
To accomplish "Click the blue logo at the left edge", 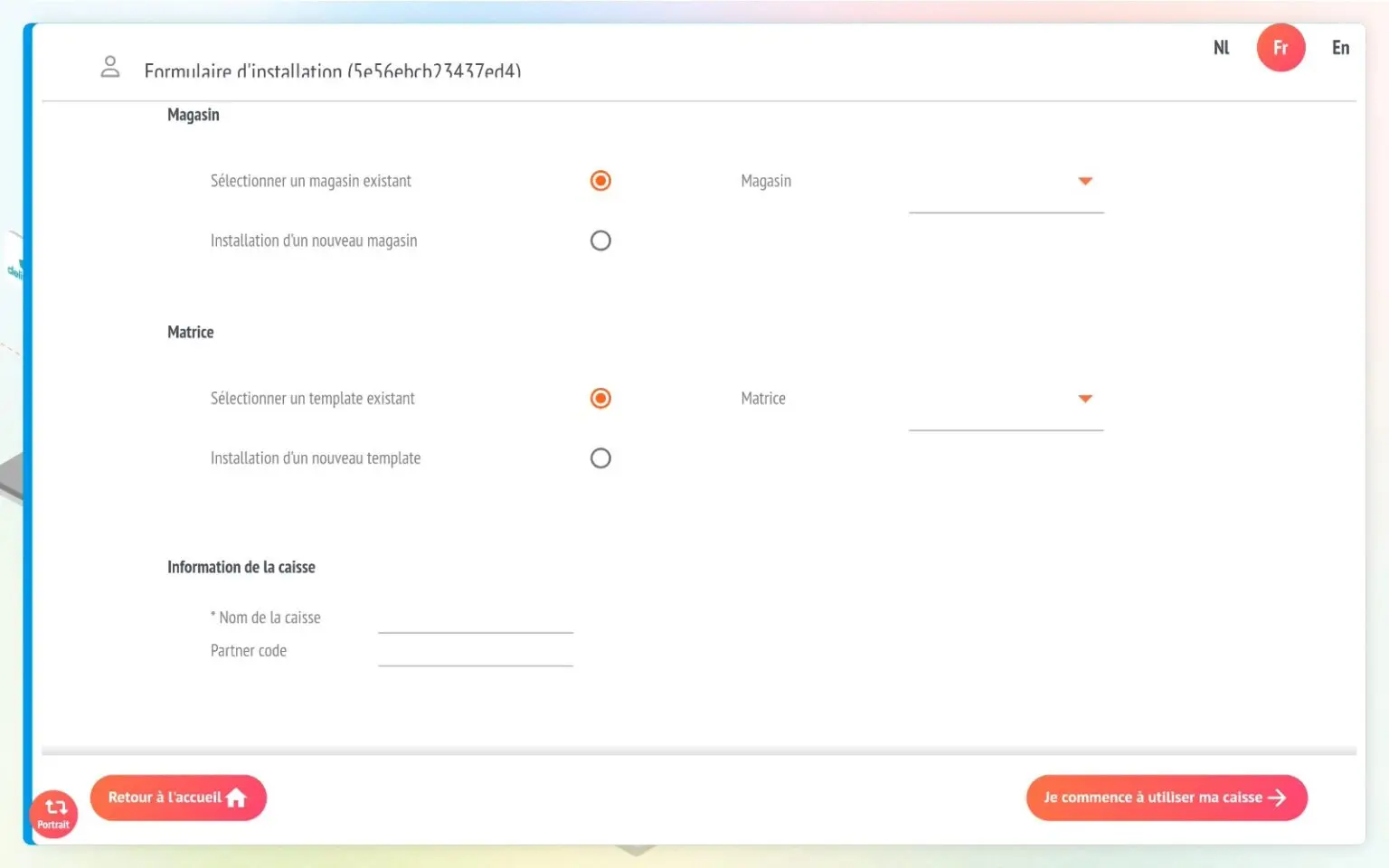I will (x=15, y=269).
